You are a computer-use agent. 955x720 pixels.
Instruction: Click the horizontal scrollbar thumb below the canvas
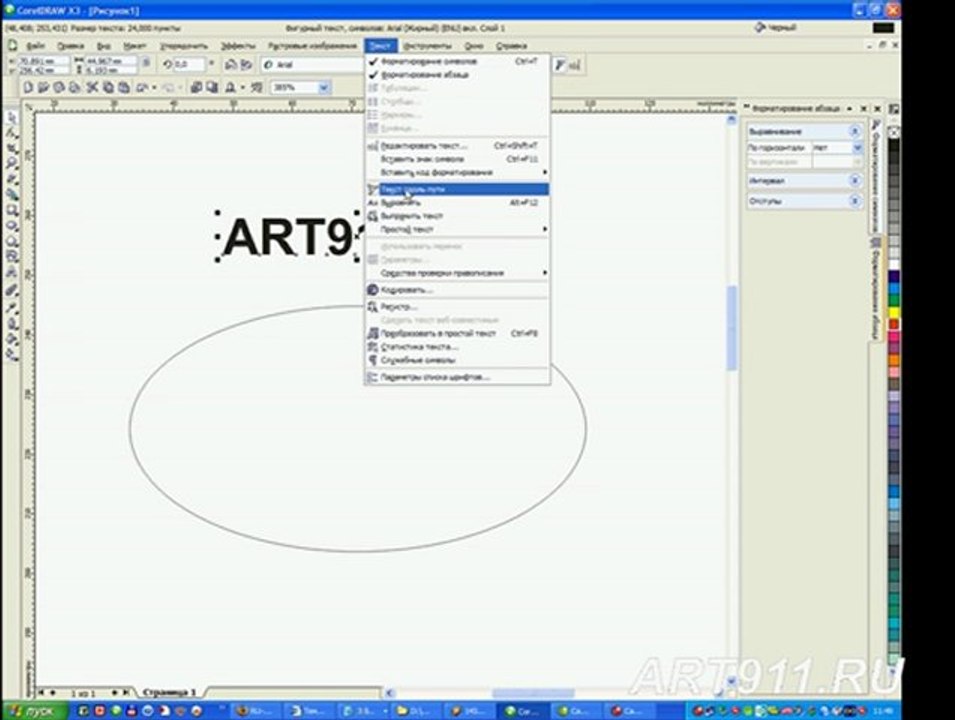[533, 693]
